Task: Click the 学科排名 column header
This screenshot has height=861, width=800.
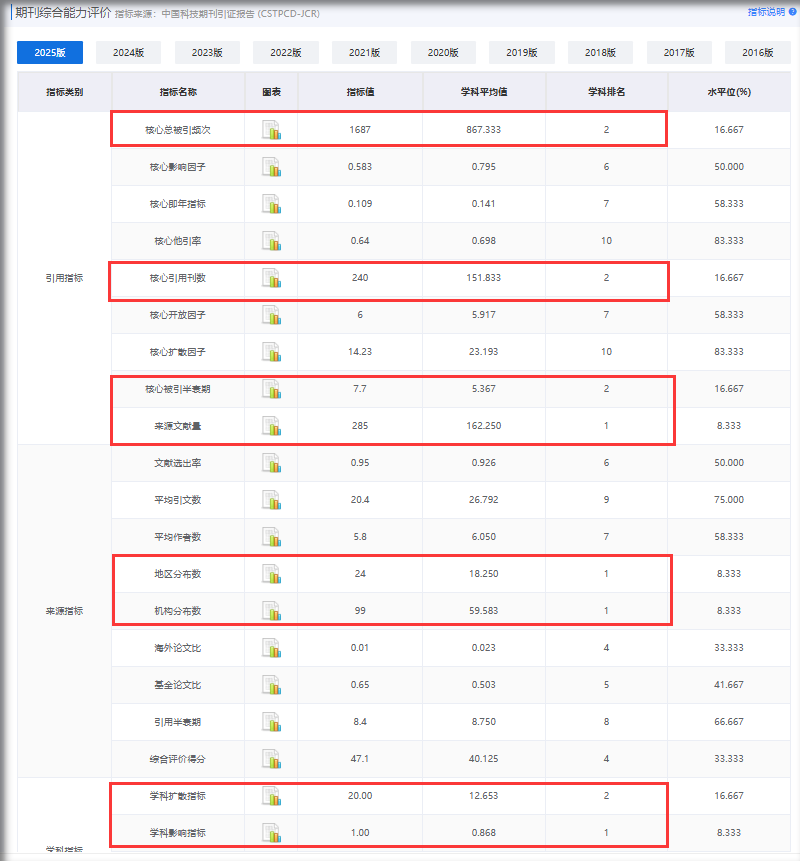Action: click(x=606, y=92)
